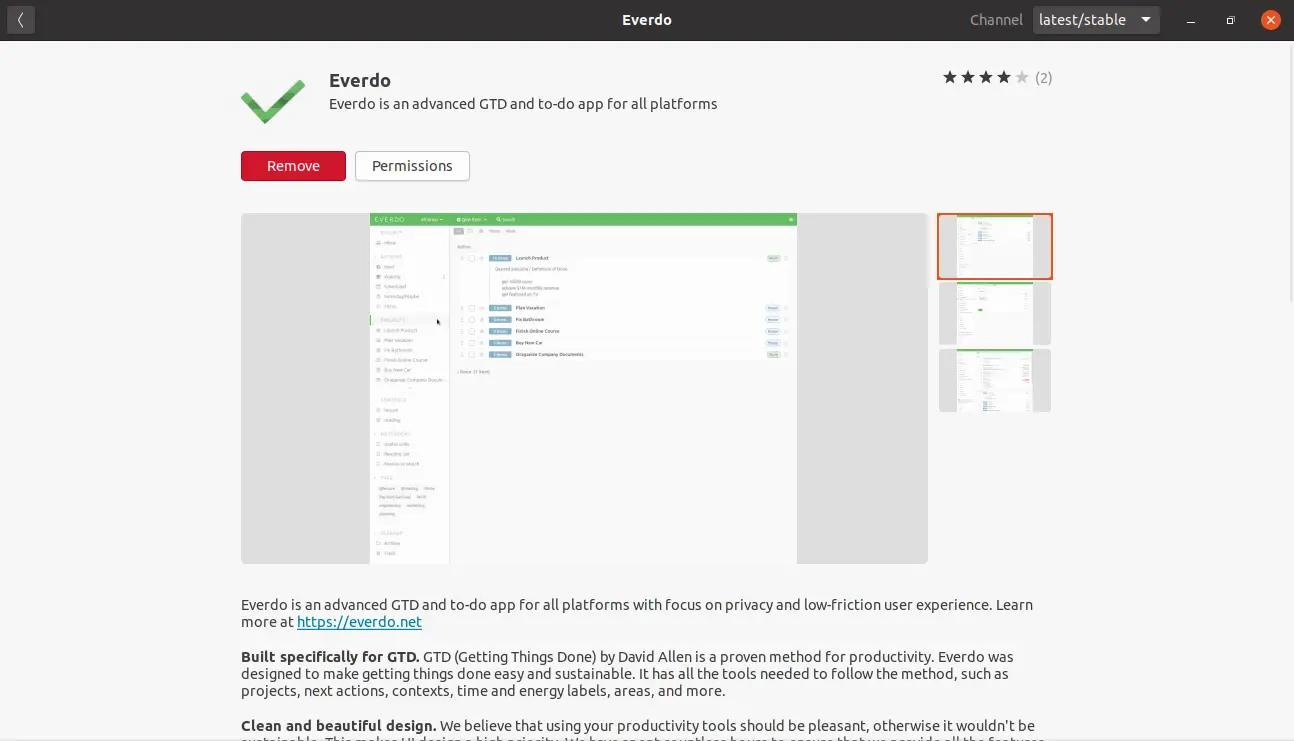Image resolution: width=1294 pixels, height=741 pixels.
Task: Click the 'Clean and beautiful design.' bold text
Action: (338, 726)
